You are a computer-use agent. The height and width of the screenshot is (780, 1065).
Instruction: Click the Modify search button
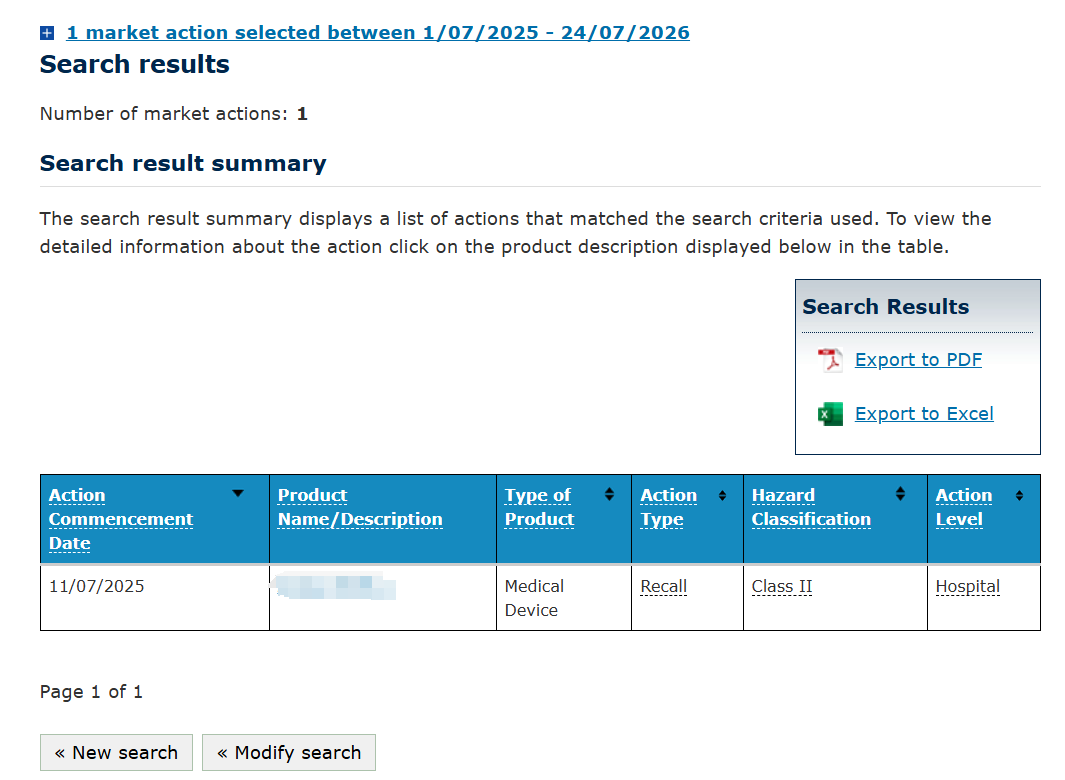point(289,752)
